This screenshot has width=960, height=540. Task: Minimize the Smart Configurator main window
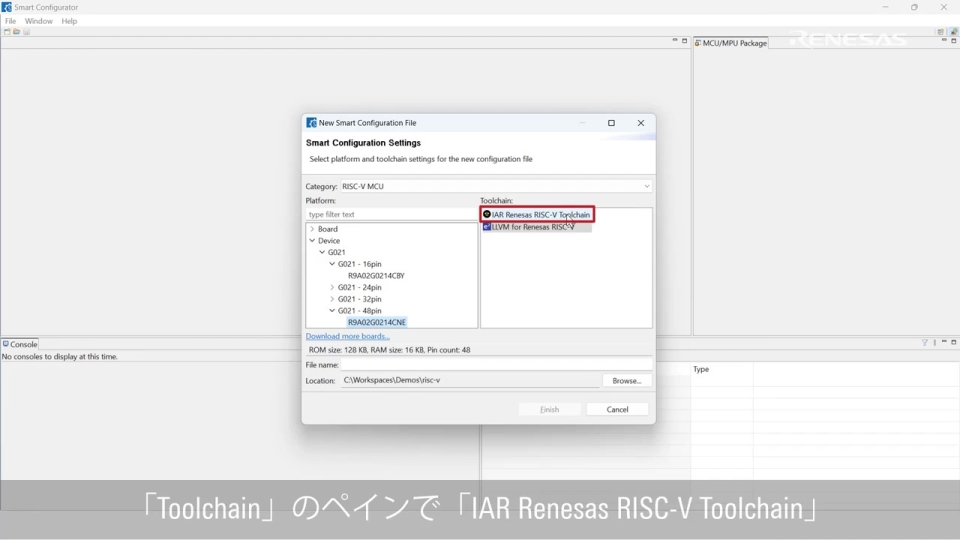pos(885,7)
